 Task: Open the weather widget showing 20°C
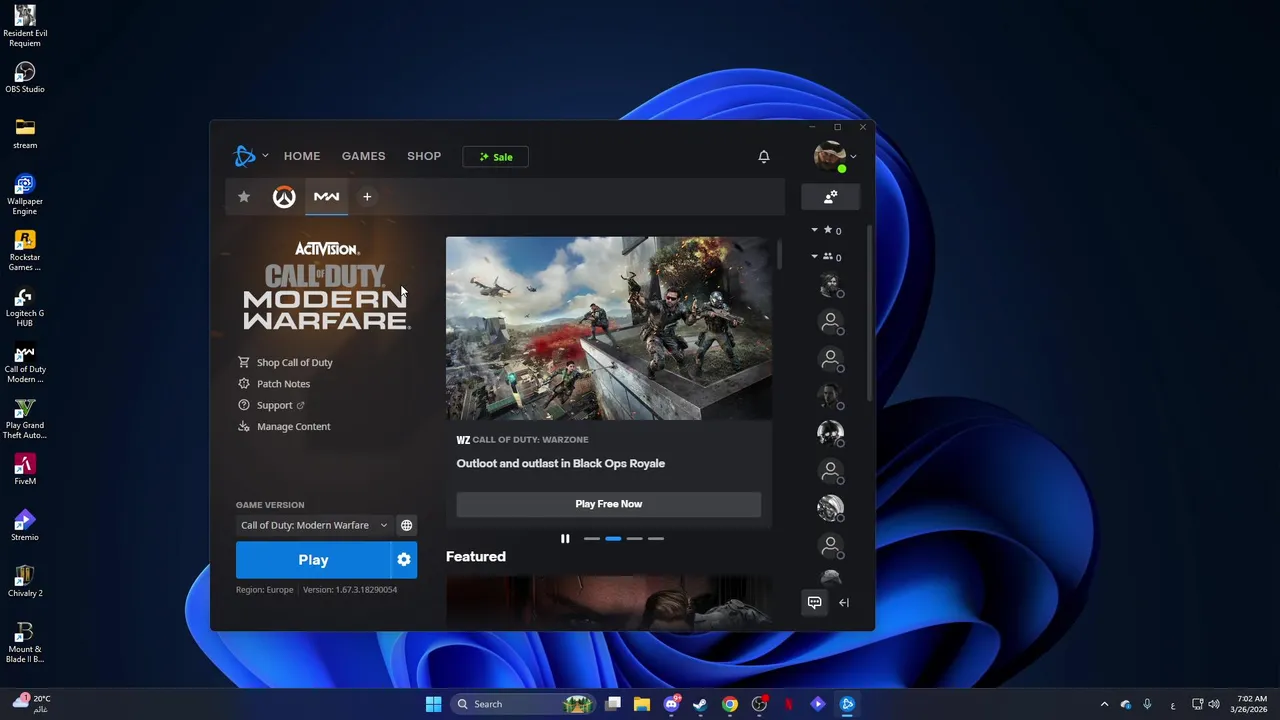pos(30,704)
